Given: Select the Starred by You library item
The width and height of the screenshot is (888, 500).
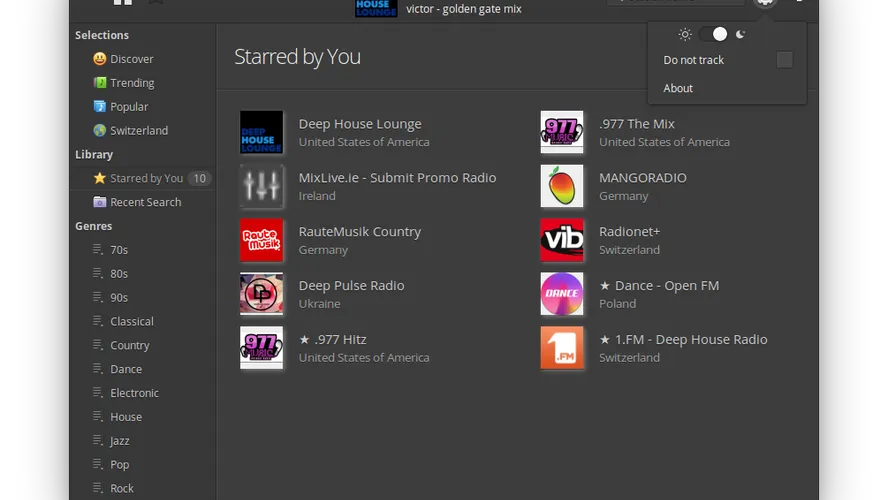Looking at the screenshot, I should 146,178.
